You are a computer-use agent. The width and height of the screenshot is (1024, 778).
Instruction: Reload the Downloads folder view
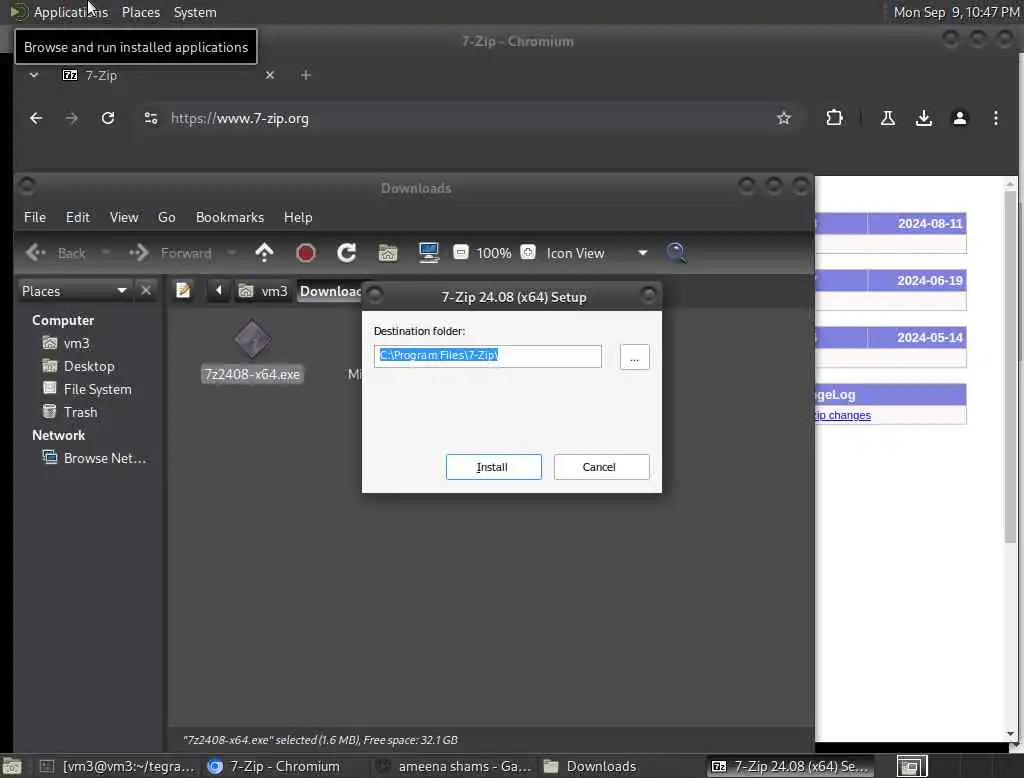click(347, 253)
